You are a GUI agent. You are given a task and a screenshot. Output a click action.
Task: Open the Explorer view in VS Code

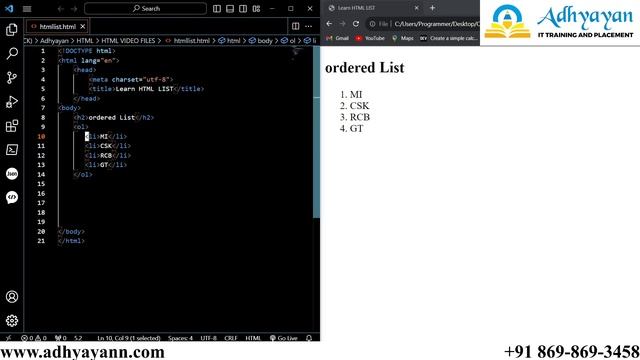click(x=12, y=29)
